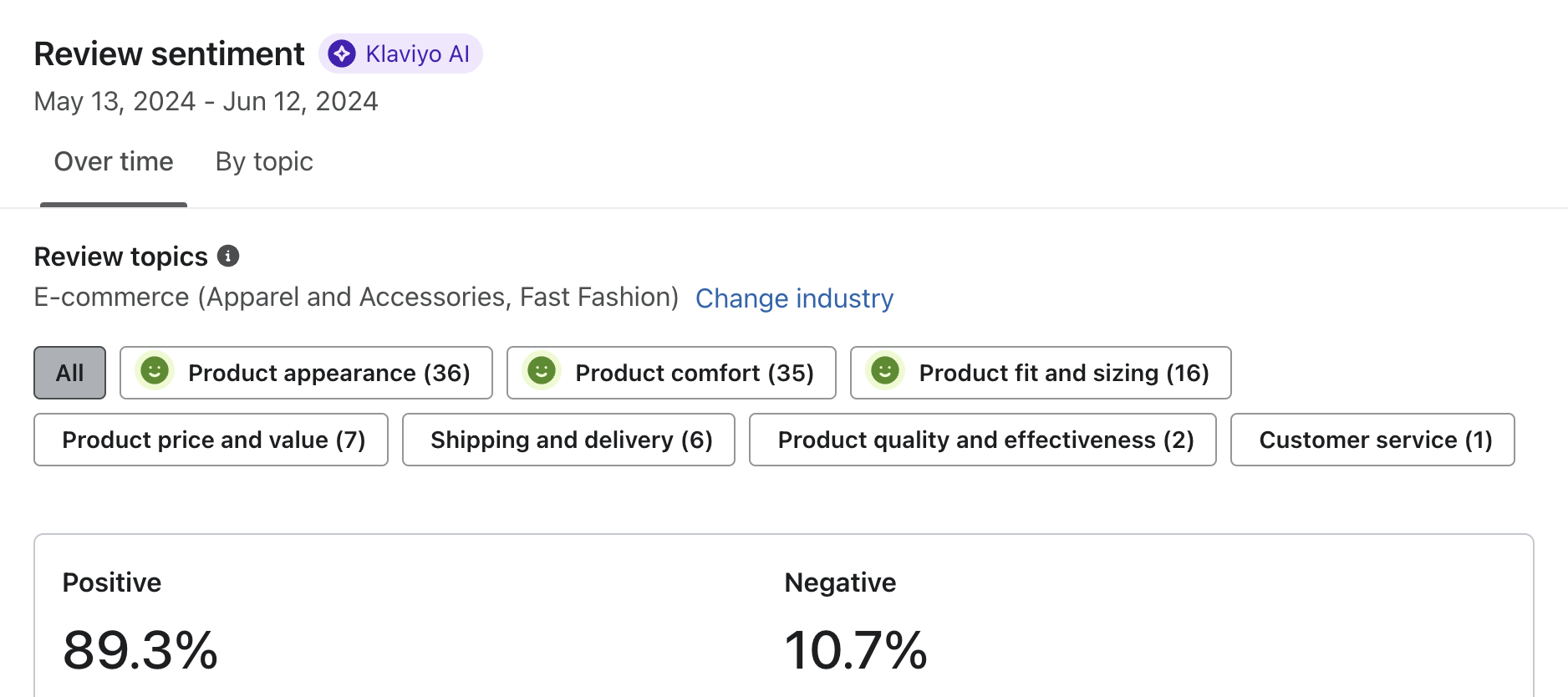Open the Review topics info tooltip icon
This screenshot has width=1568, height=697.
tap(228, 256)
